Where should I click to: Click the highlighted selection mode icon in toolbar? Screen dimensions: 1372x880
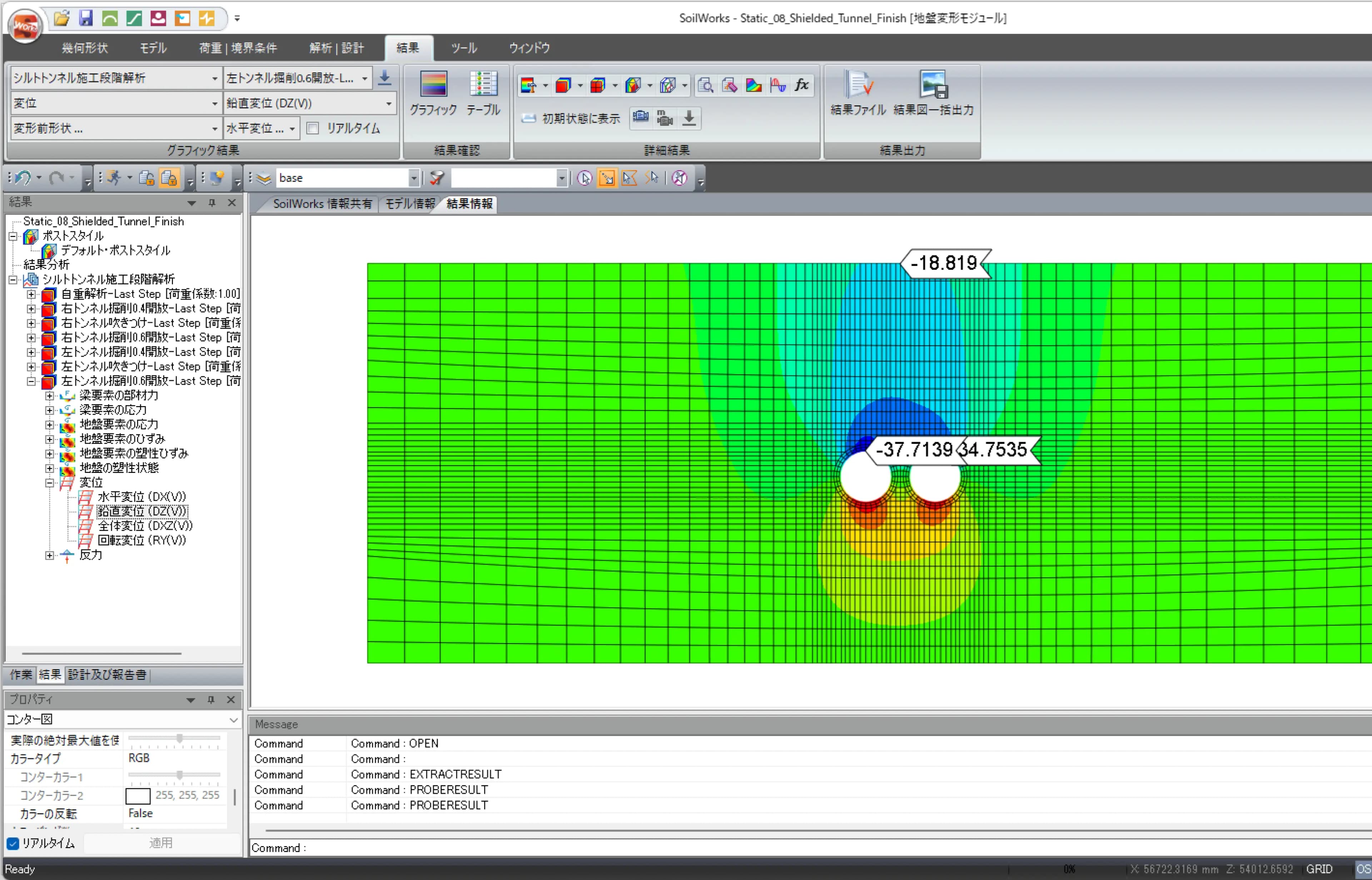[607, 178]
